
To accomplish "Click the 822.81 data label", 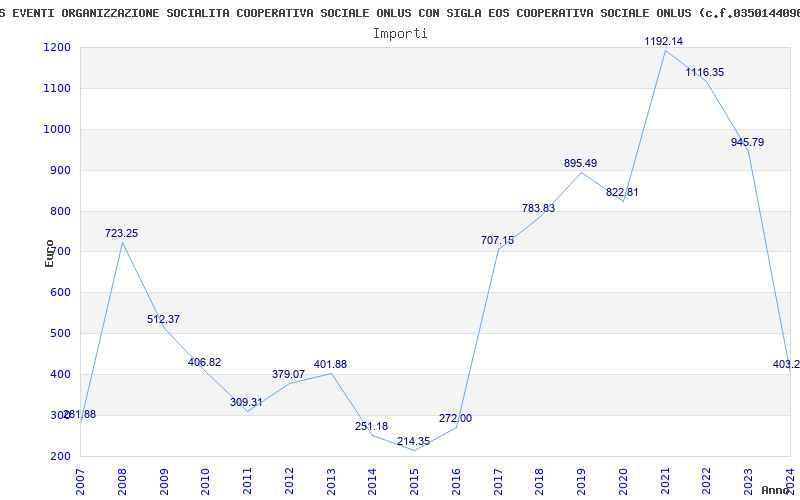I will 622,192.
